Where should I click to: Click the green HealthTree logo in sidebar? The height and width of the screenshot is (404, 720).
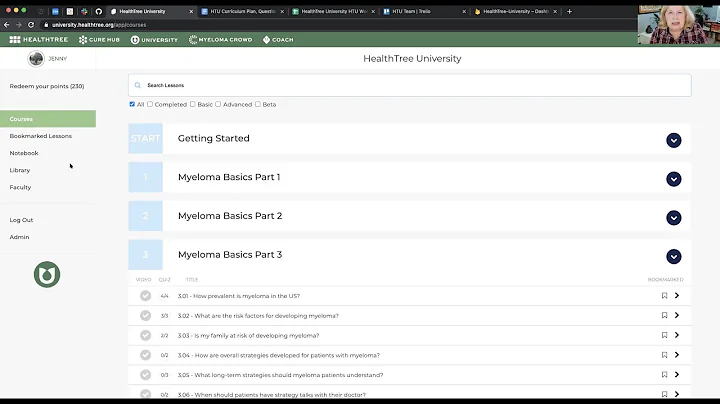pos(47,273)
